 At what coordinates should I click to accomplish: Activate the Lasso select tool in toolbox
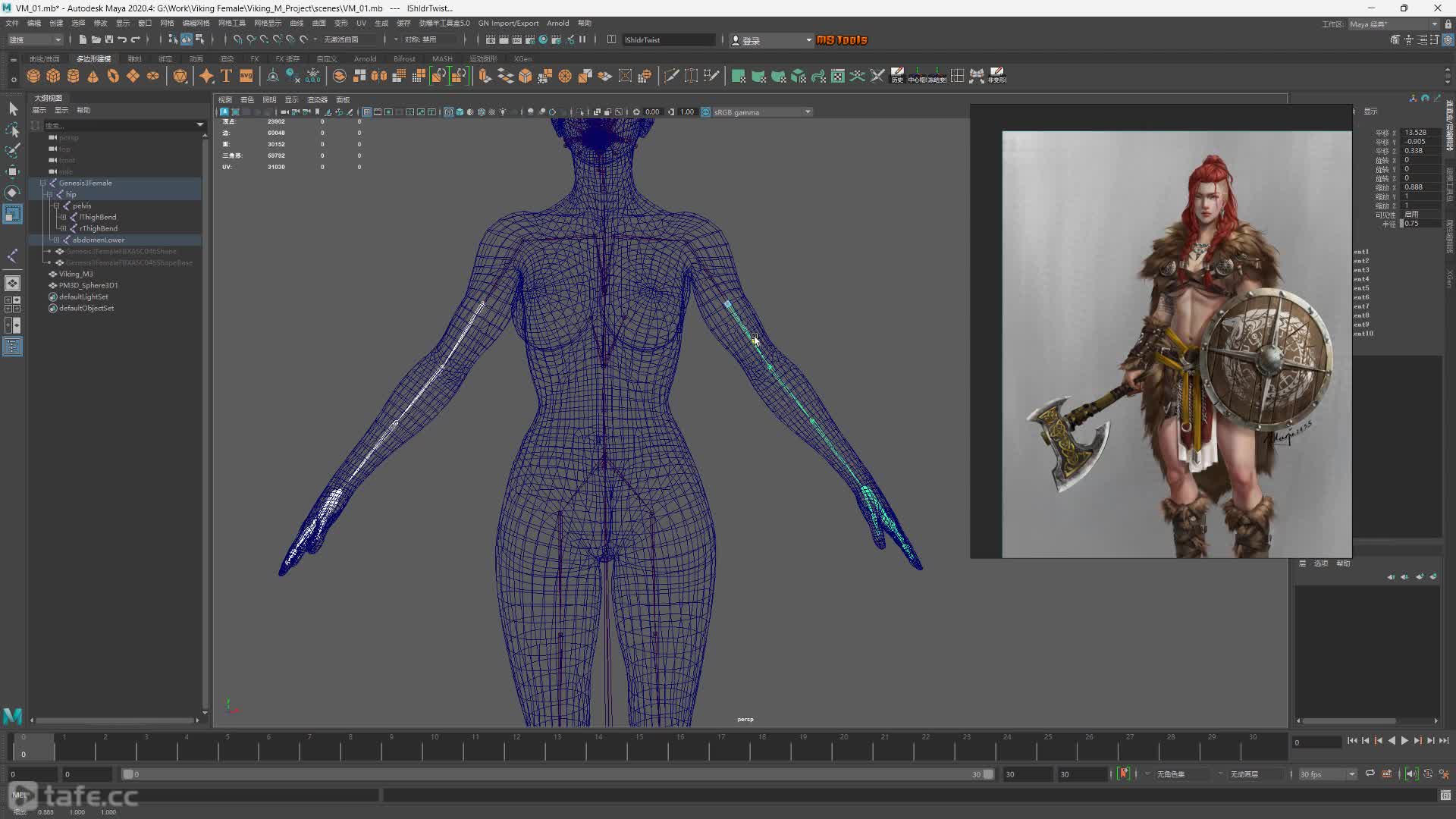click(12, 130)
